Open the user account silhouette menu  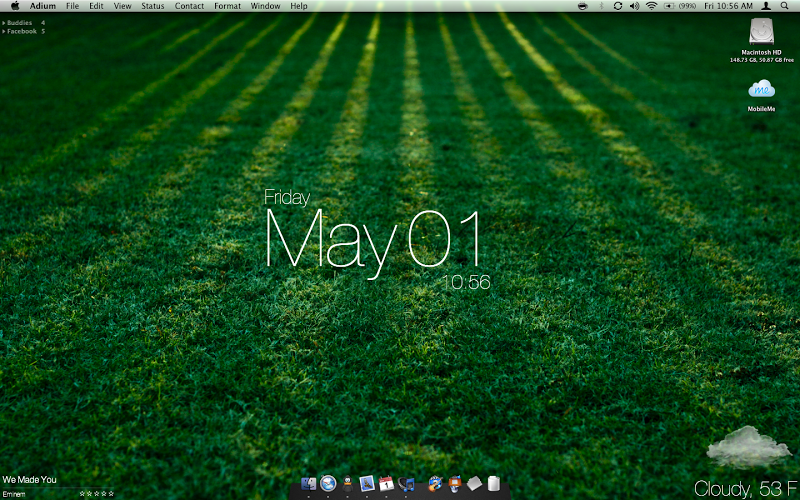coord(766,6)
